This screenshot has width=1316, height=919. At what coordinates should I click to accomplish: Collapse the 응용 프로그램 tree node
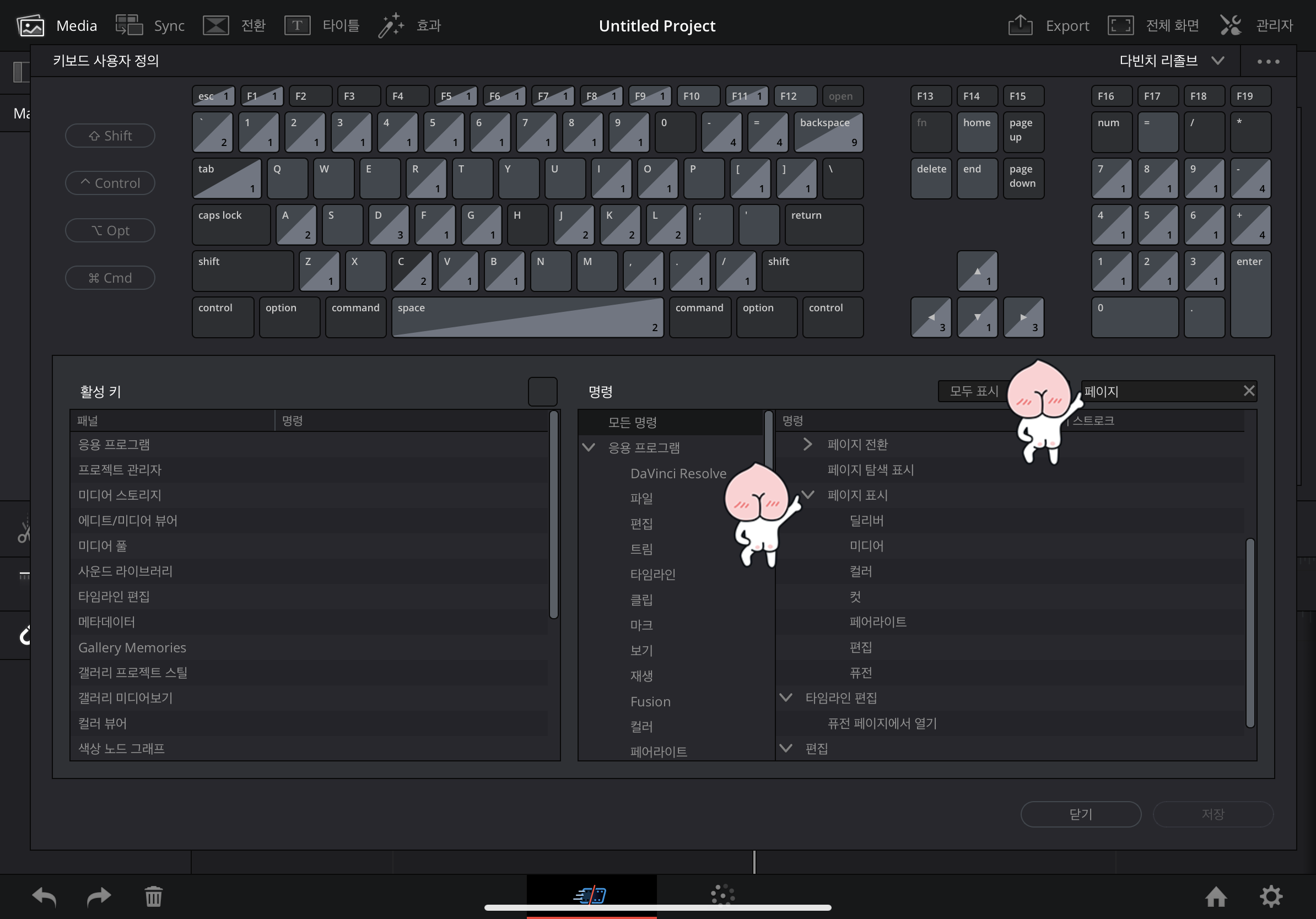click(589, 447)
